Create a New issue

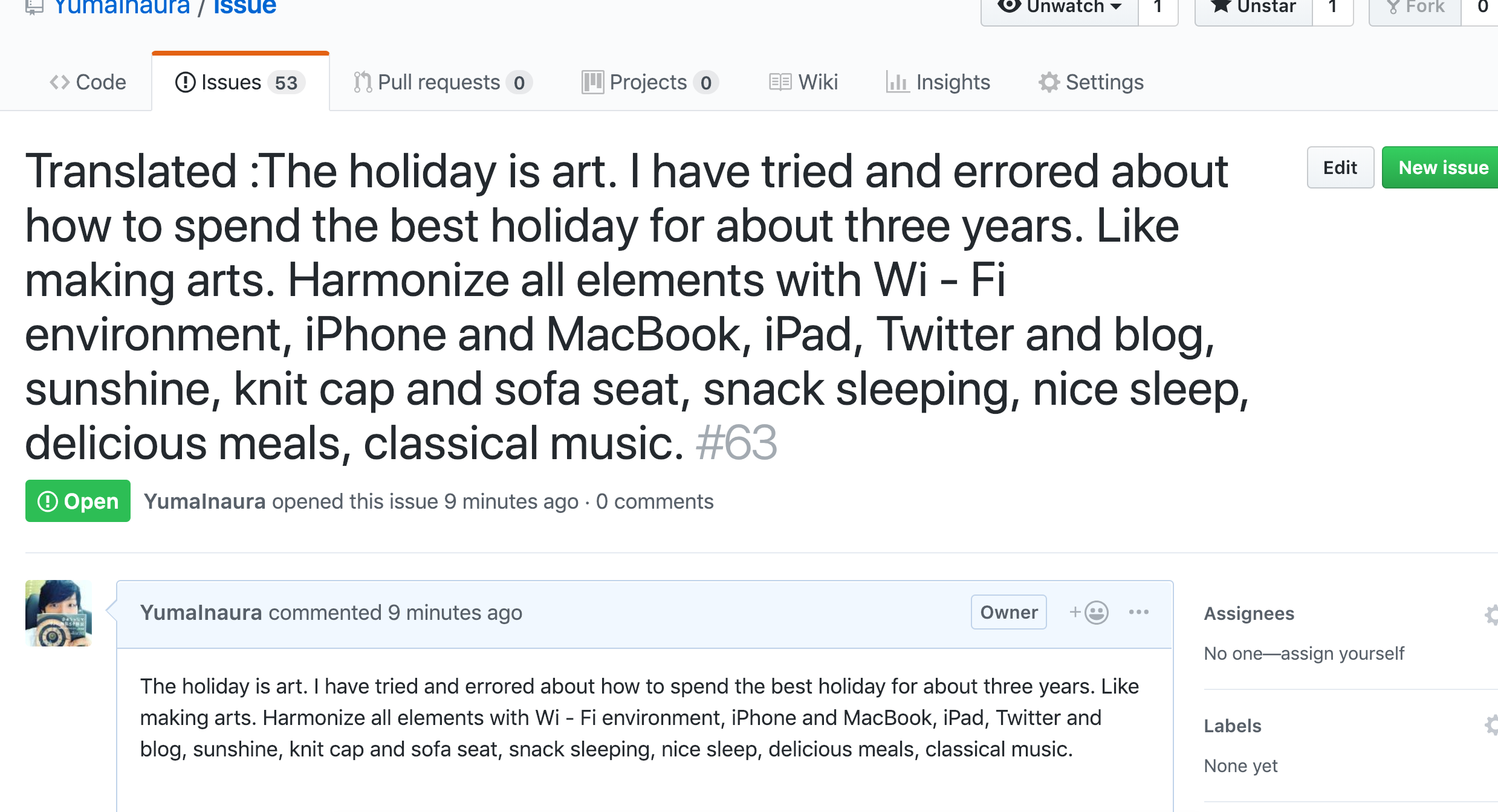(x=1442, y=167)
